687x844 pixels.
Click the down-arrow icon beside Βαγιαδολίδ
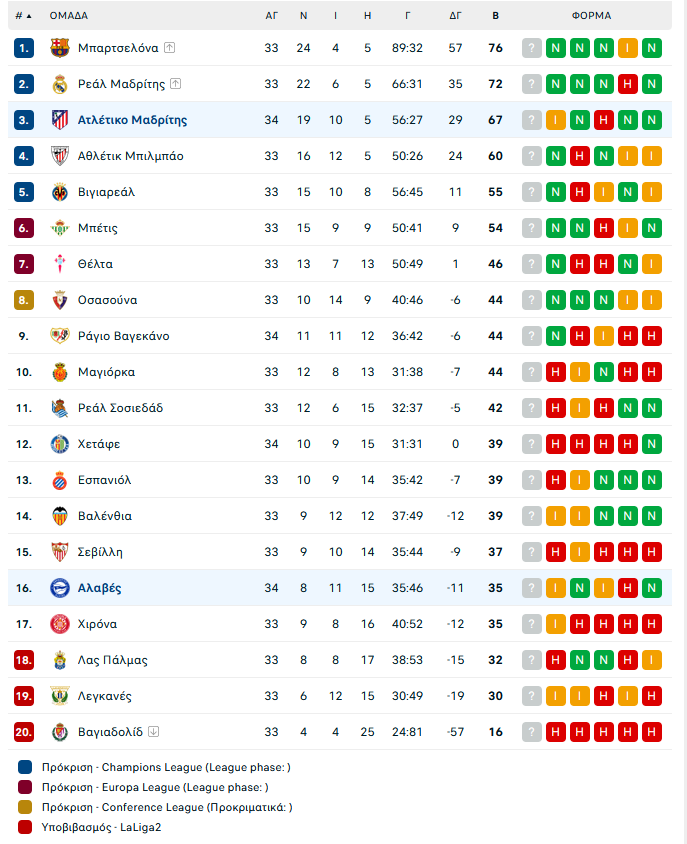(153, 732)
